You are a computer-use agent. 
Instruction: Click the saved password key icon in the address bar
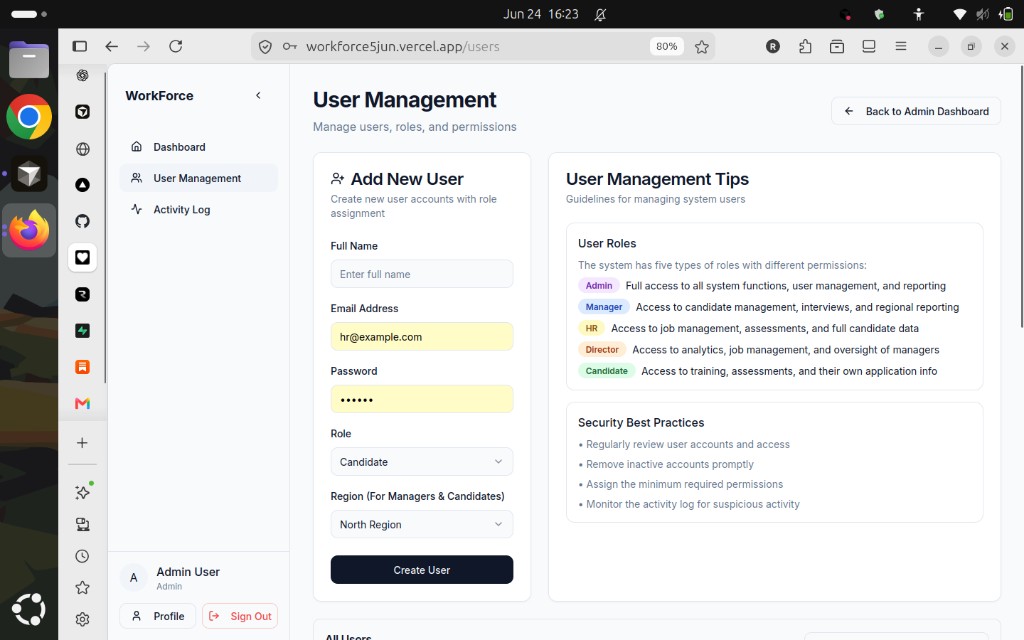pos(290,46)
